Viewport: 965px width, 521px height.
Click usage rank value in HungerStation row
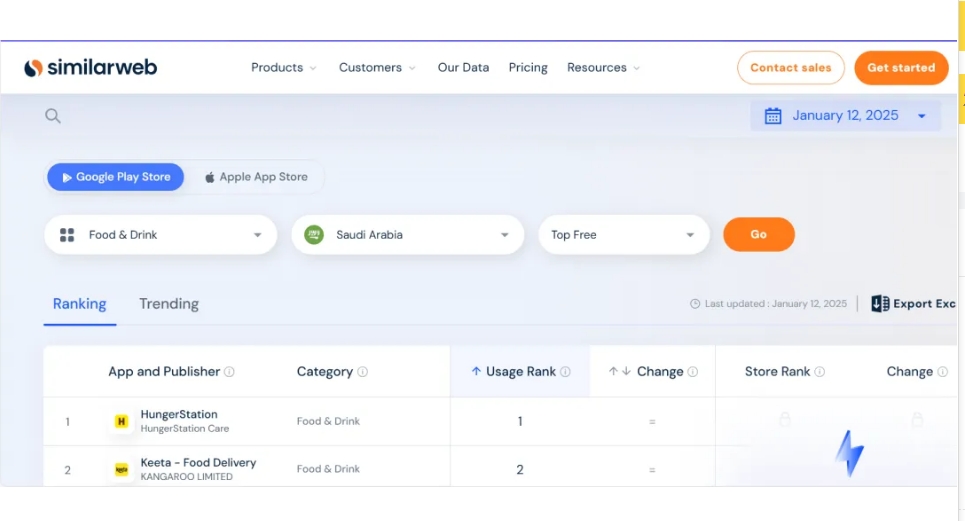click(520, 421)
